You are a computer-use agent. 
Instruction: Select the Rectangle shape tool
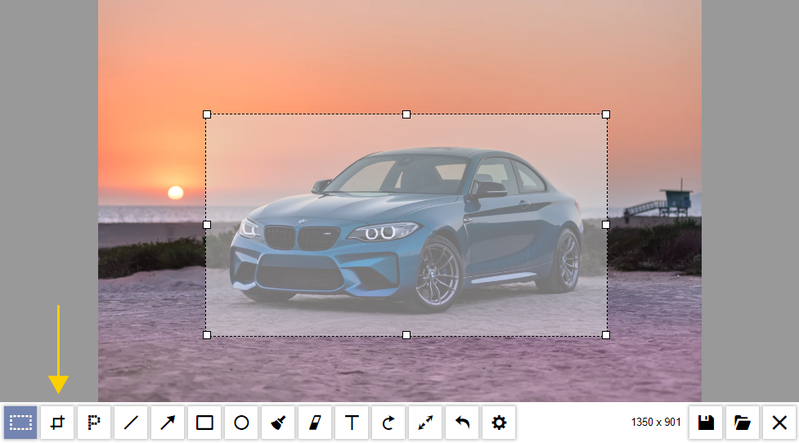204,423
